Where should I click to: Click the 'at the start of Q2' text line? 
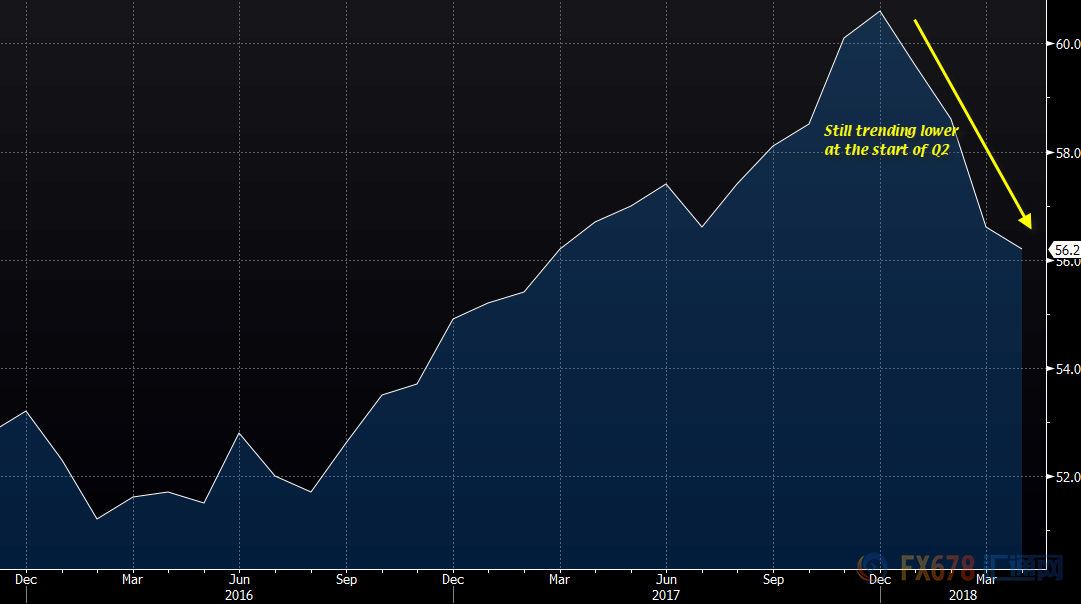click(886, 150)
